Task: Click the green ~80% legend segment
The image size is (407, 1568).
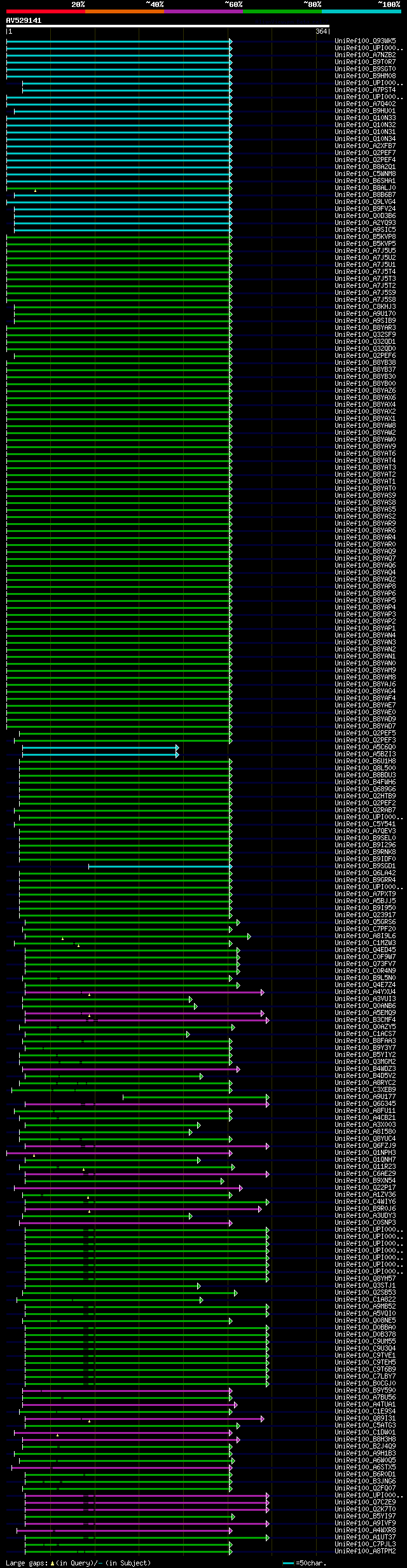Action: (282, 11)
